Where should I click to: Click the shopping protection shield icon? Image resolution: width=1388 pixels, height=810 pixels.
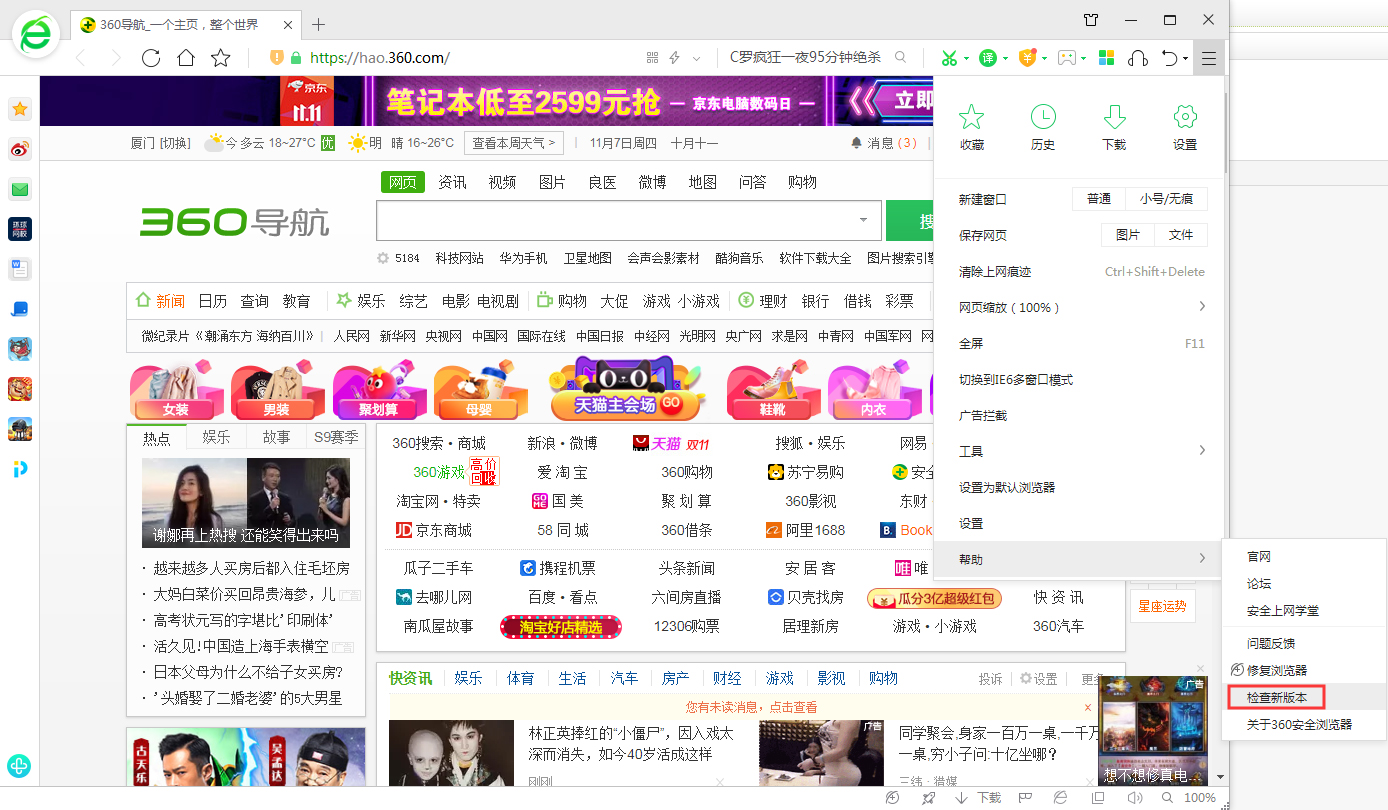click(x=1027, y=57)
